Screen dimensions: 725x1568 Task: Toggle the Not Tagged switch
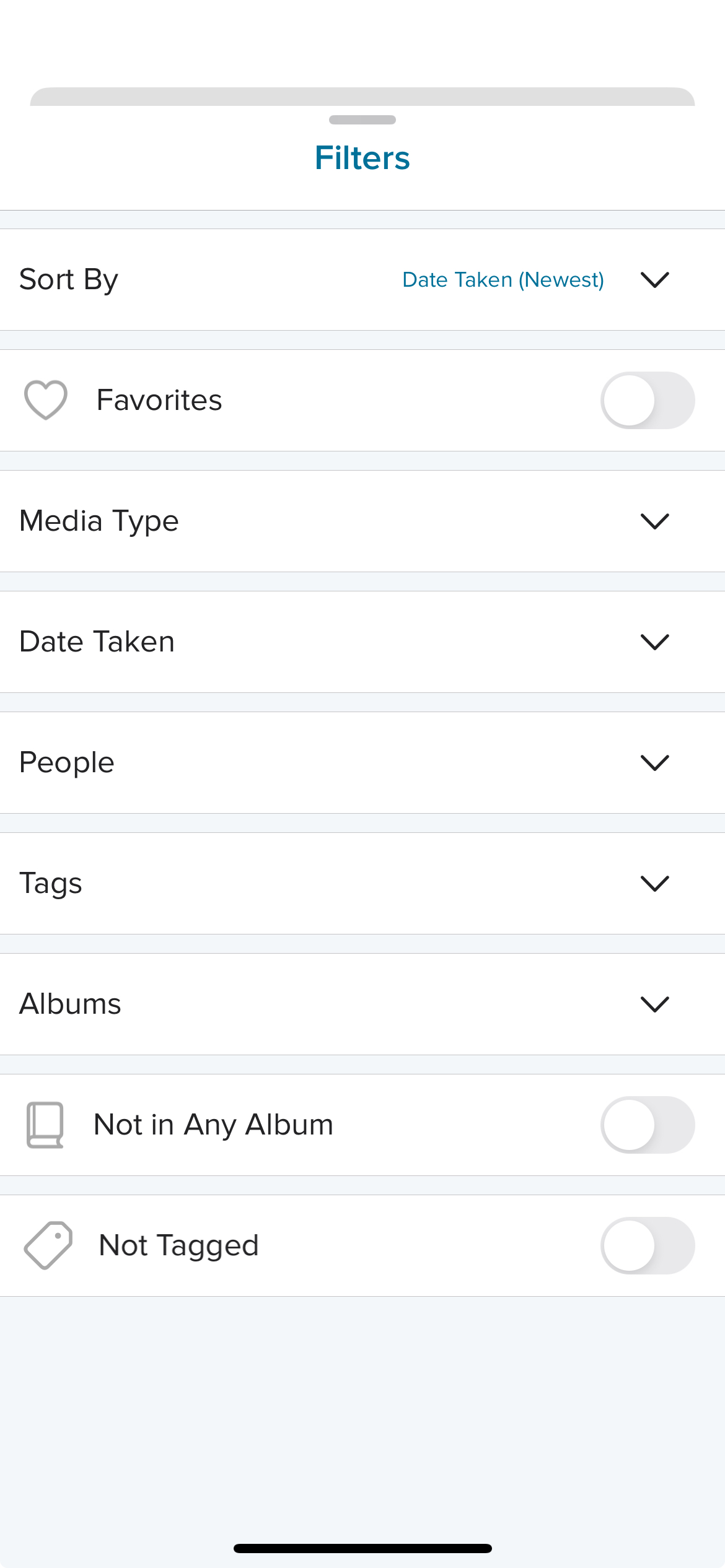[x=648, y=1245]
